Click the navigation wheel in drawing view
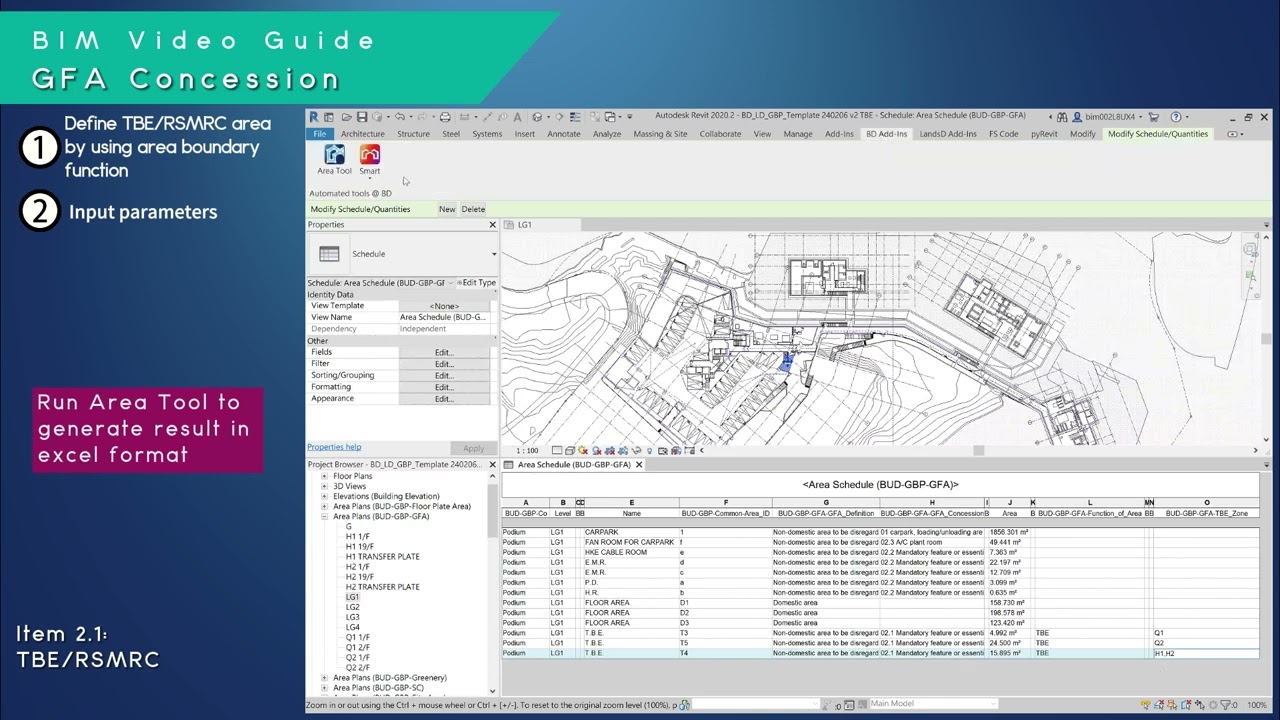Image resolution: width=1280 pixels, height=720 pixels. coord(1250,250)
